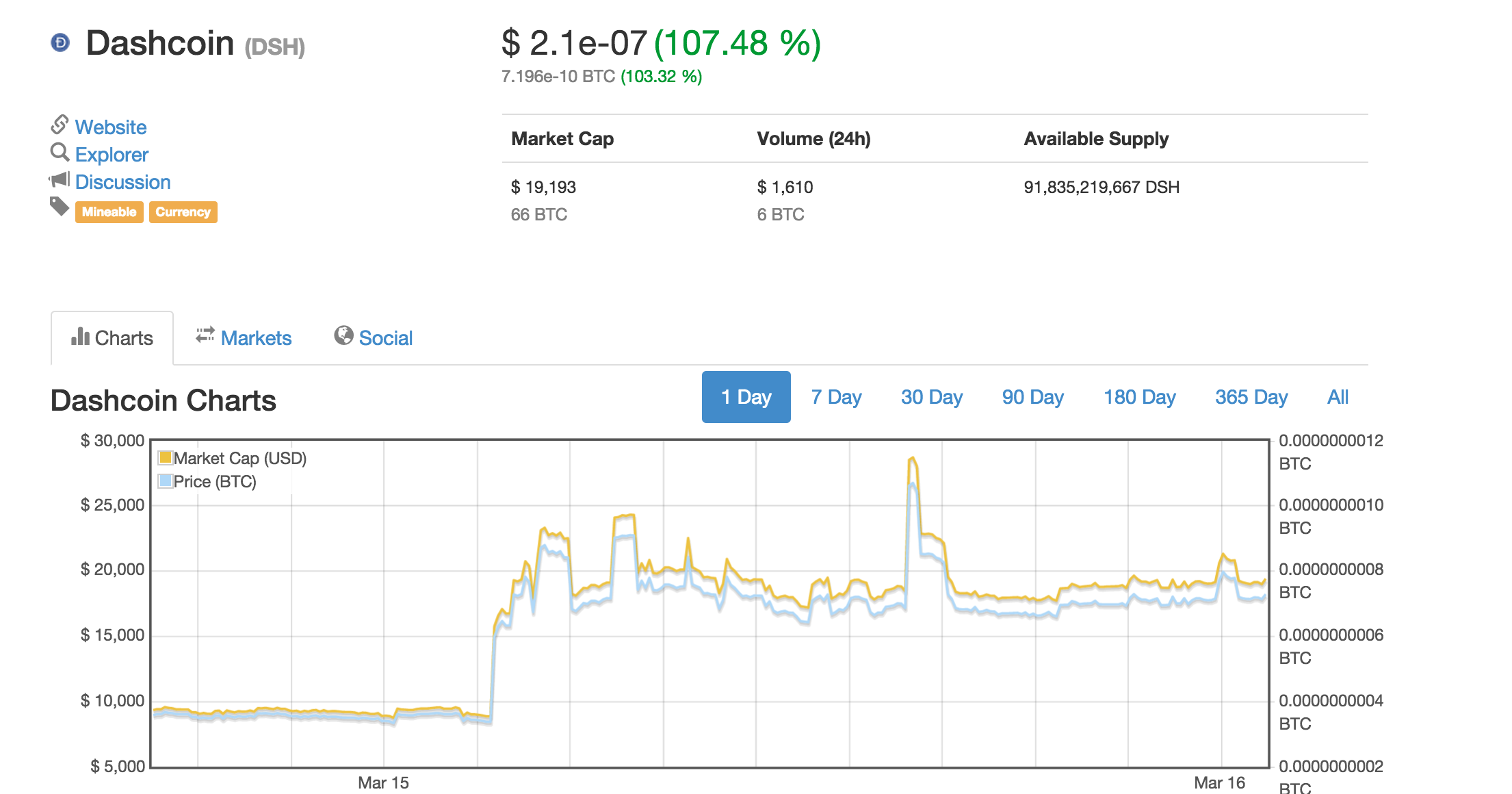Show the All time chart range
The height and width of the screenshot is (794, 1512).
click(1338, 397)
